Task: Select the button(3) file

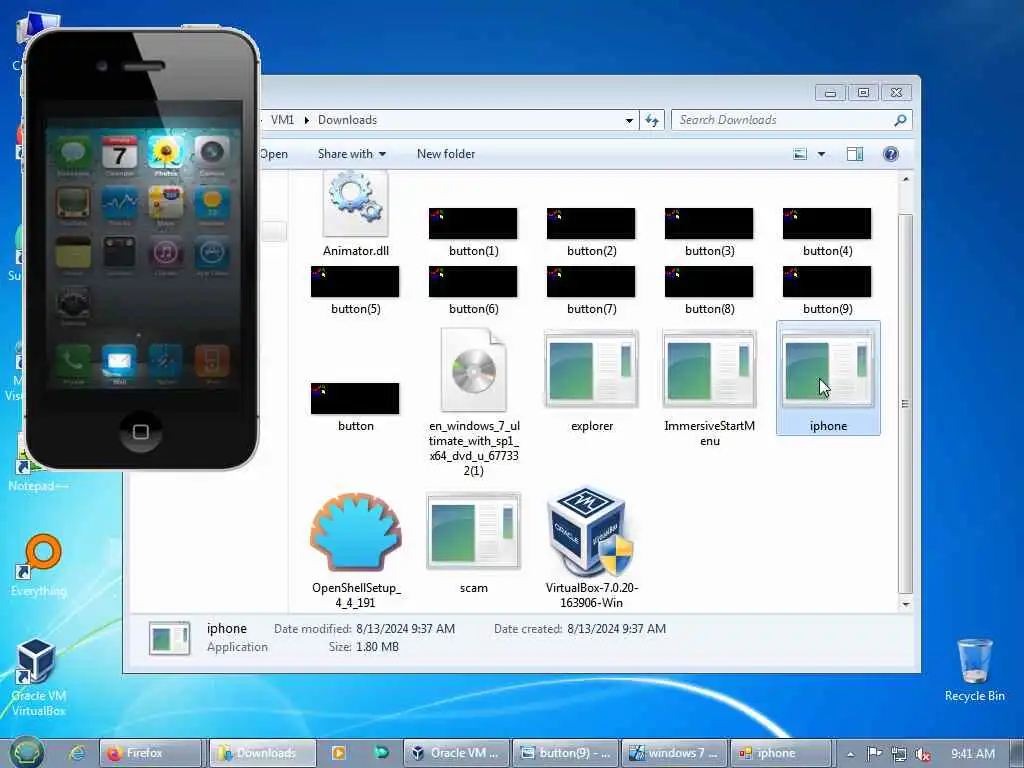Action: [x=709, y=231]
